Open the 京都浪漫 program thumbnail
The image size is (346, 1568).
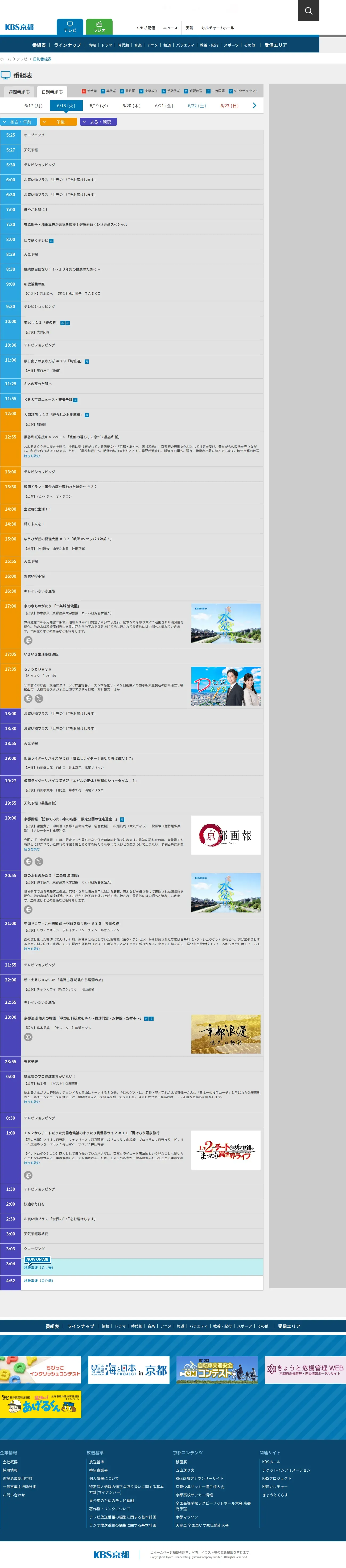coord(226,1034)
